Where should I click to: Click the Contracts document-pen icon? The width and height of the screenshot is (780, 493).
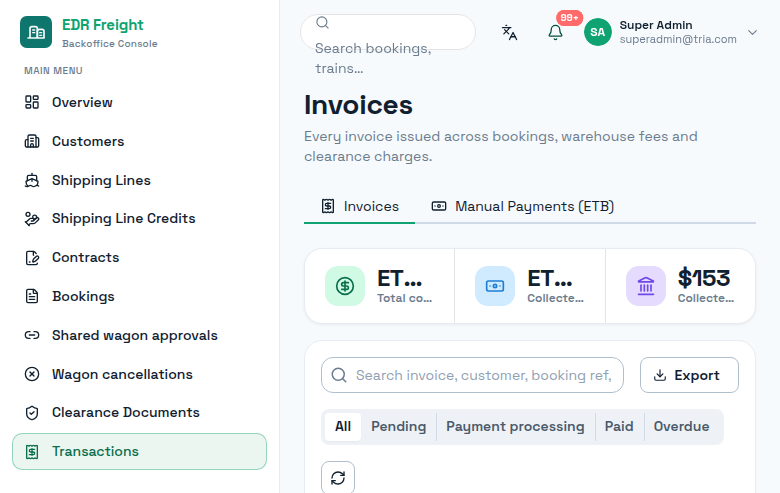click(x=32, y=258)
